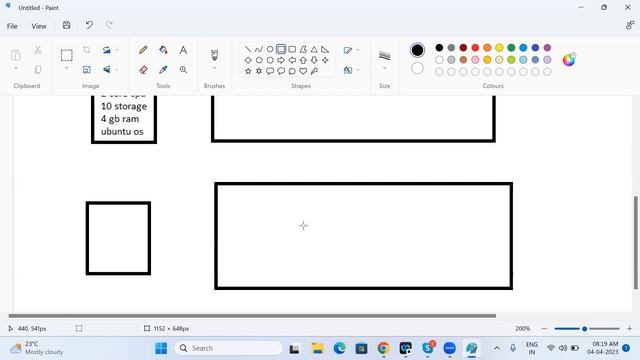Screen dimensions: 640x360
Task: Select the Eraser tool
Action: [x=143, y=70]
